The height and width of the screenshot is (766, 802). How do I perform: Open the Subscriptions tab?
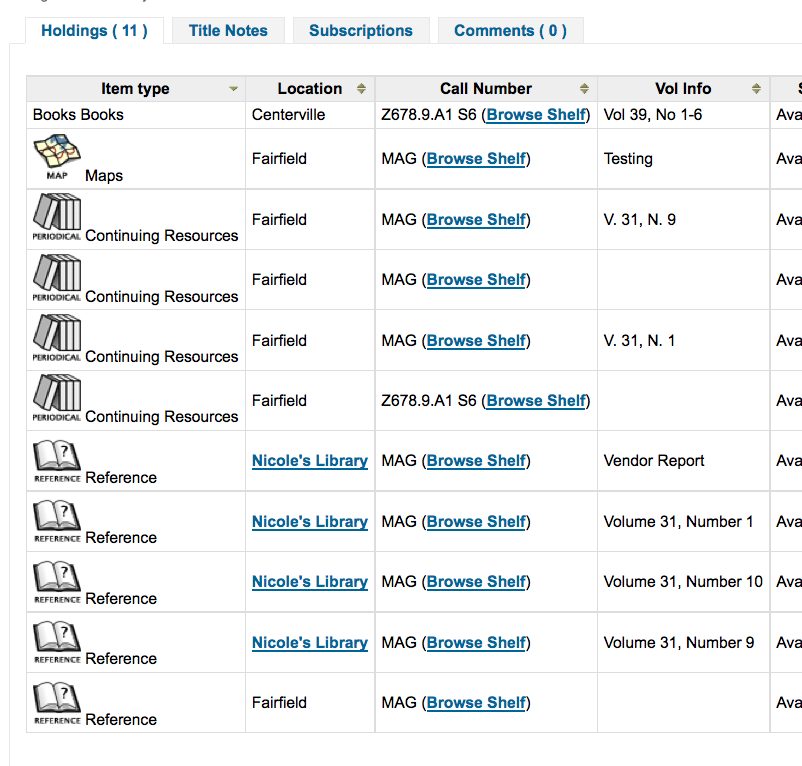click(361, 31)
